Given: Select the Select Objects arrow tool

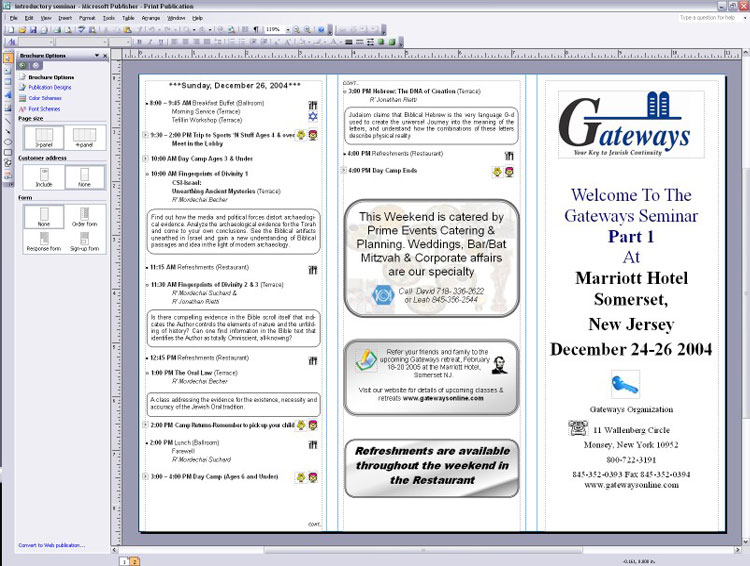Looking at the screenshot, I should click(8, 58).
